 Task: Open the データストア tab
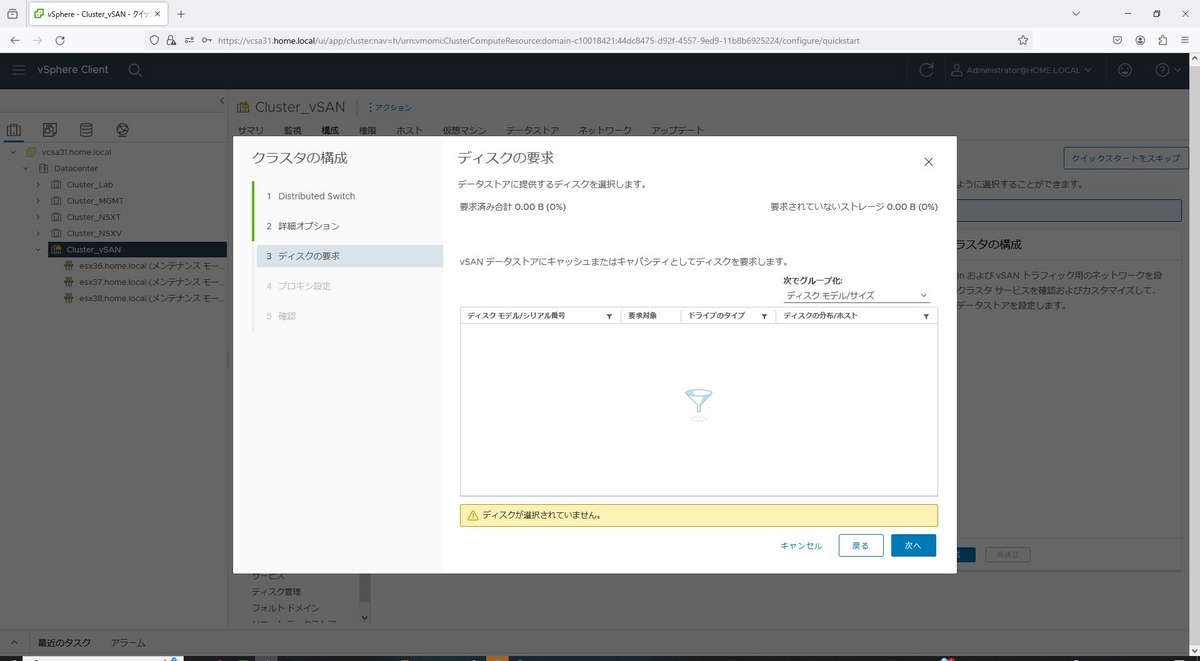(532, 130)
